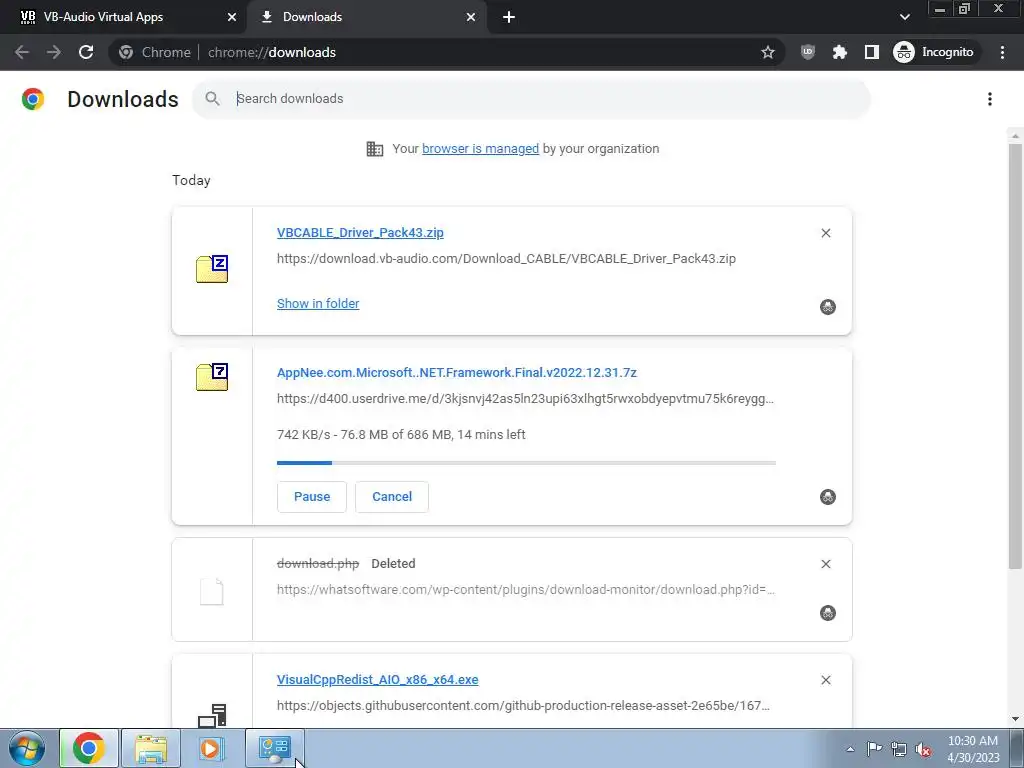This screenshot has height=768, width=1024.
Task: Click the AppNee download progress bar
Action: pos(526,463)
